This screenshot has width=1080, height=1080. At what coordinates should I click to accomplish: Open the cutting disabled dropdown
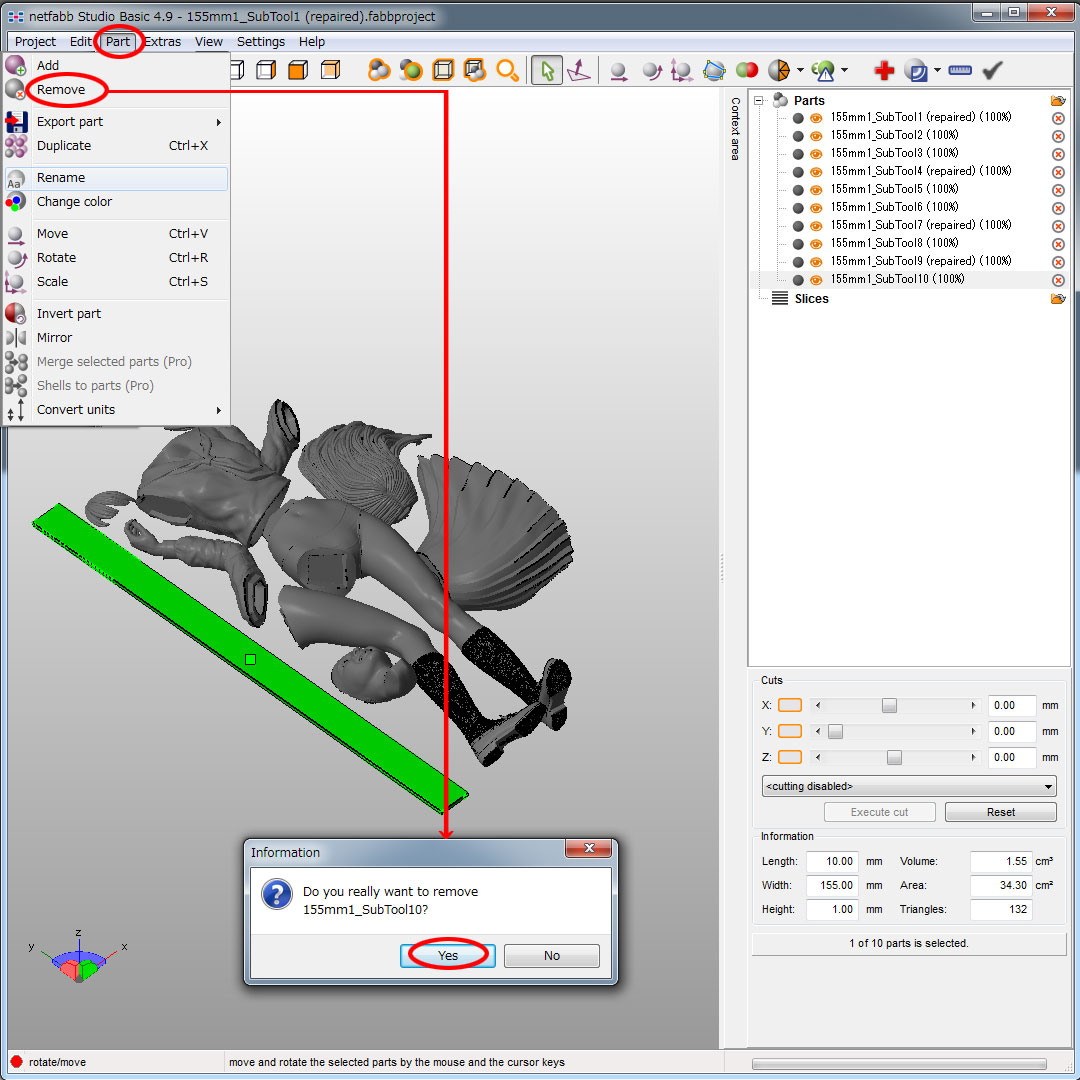(908, 787)
